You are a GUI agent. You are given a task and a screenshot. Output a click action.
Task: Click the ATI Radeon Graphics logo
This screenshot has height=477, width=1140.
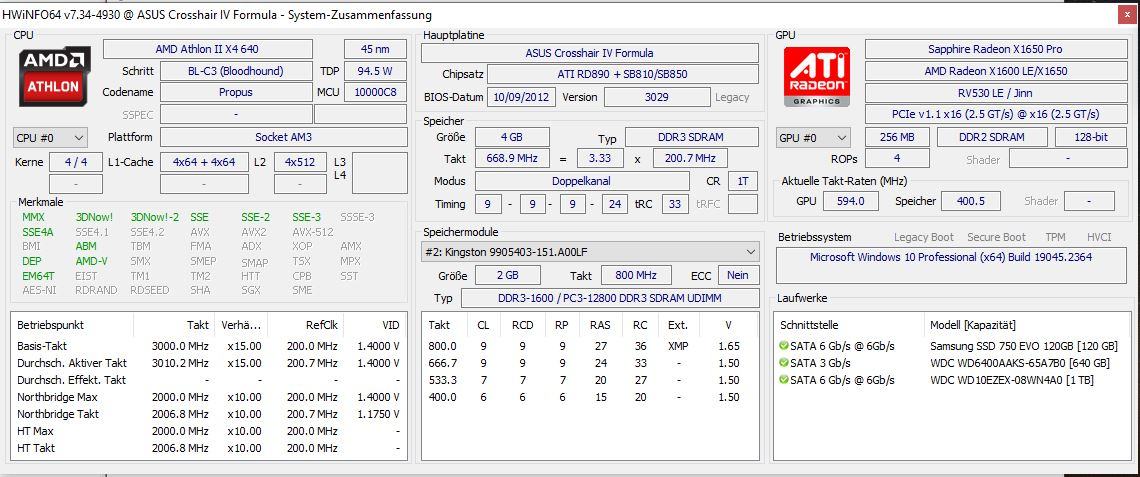point(817,76)
